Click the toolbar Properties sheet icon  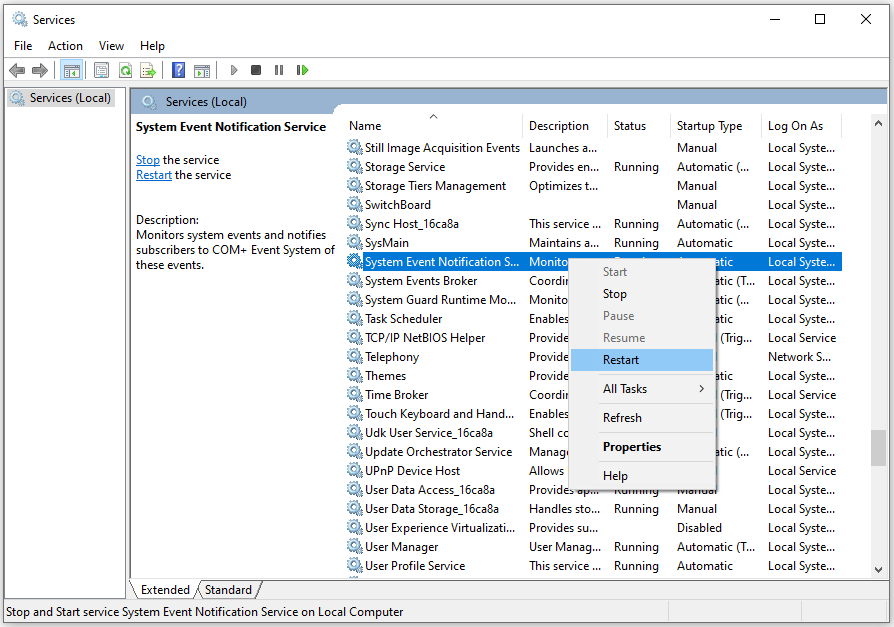[x=101, y=71]
